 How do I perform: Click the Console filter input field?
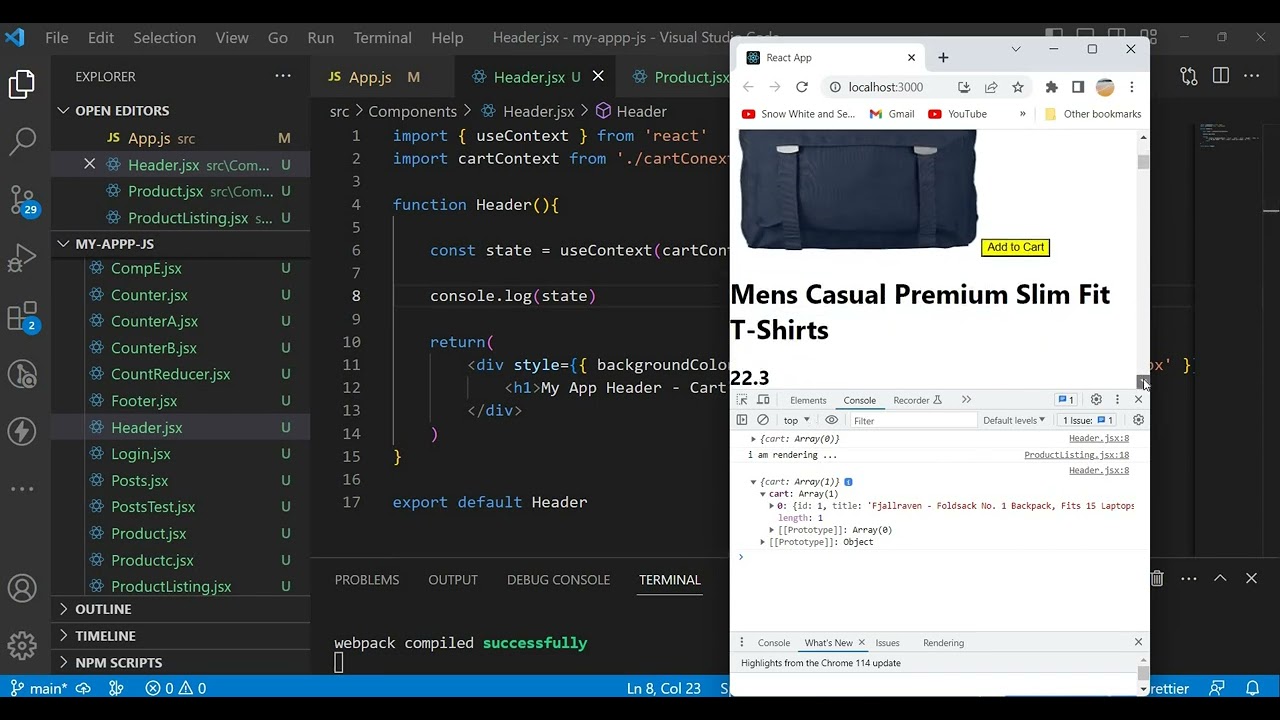click(912, 421)
